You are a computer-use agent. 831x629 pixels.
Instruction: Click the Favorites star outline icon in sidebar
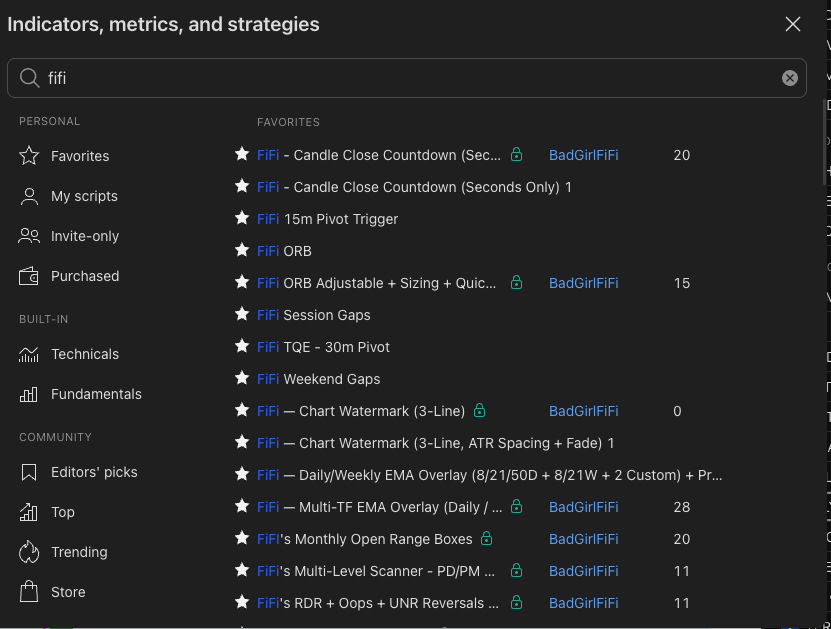[29, 155]
